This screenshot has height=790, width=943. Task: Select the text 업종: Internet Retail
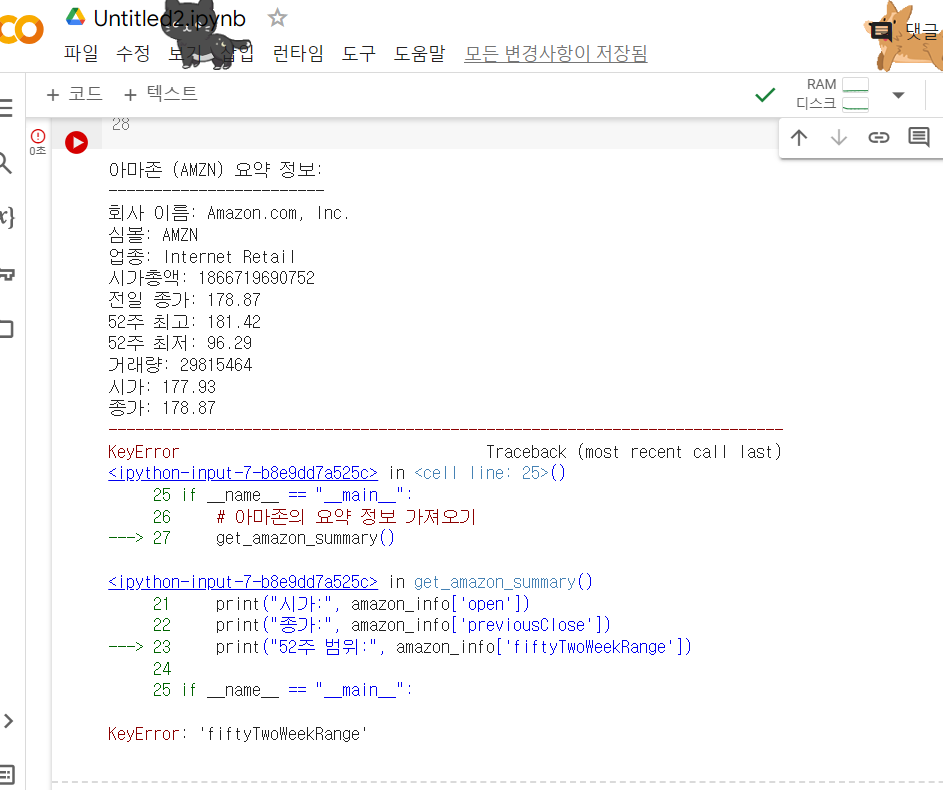pyautogui.click(x=201, y=257)
